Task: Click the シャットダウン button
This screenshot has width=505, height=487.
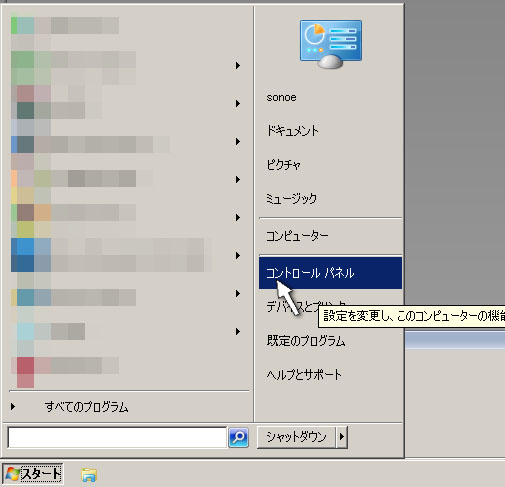Action: click(296, 437)
